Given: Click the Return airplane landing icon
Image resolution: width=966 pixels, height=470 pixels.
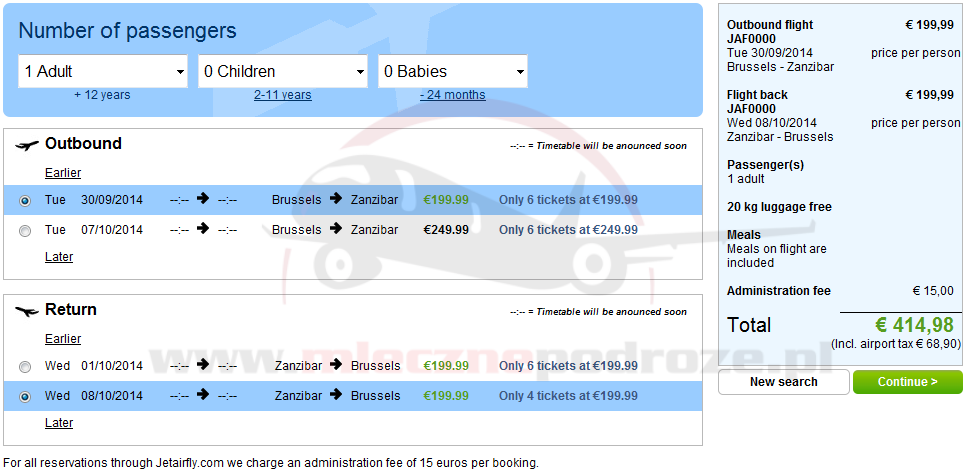Looking at the screenshot, I should [x=27, y=311].
